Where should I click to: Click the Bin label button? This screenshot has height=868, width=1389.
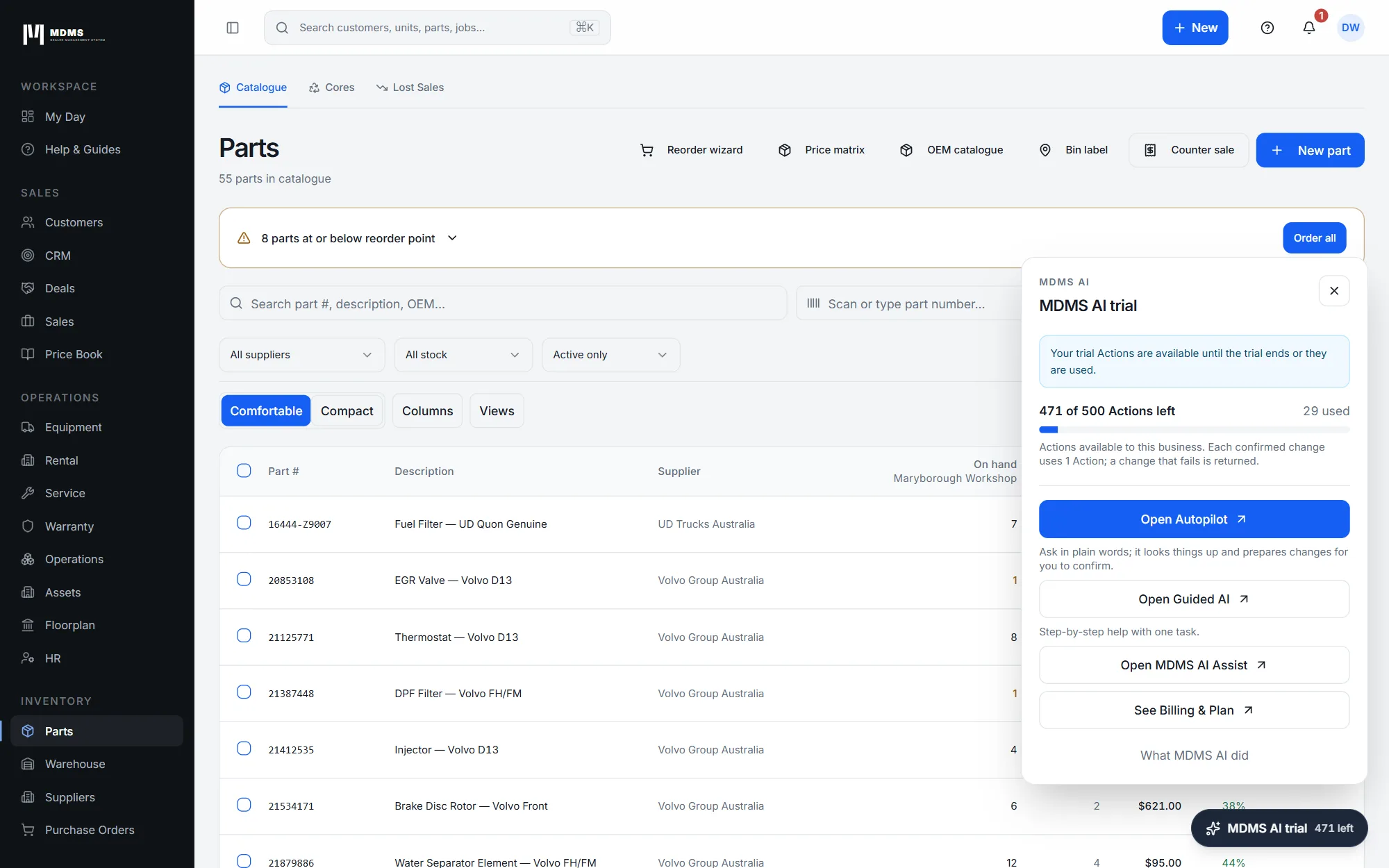(1073, 150)
